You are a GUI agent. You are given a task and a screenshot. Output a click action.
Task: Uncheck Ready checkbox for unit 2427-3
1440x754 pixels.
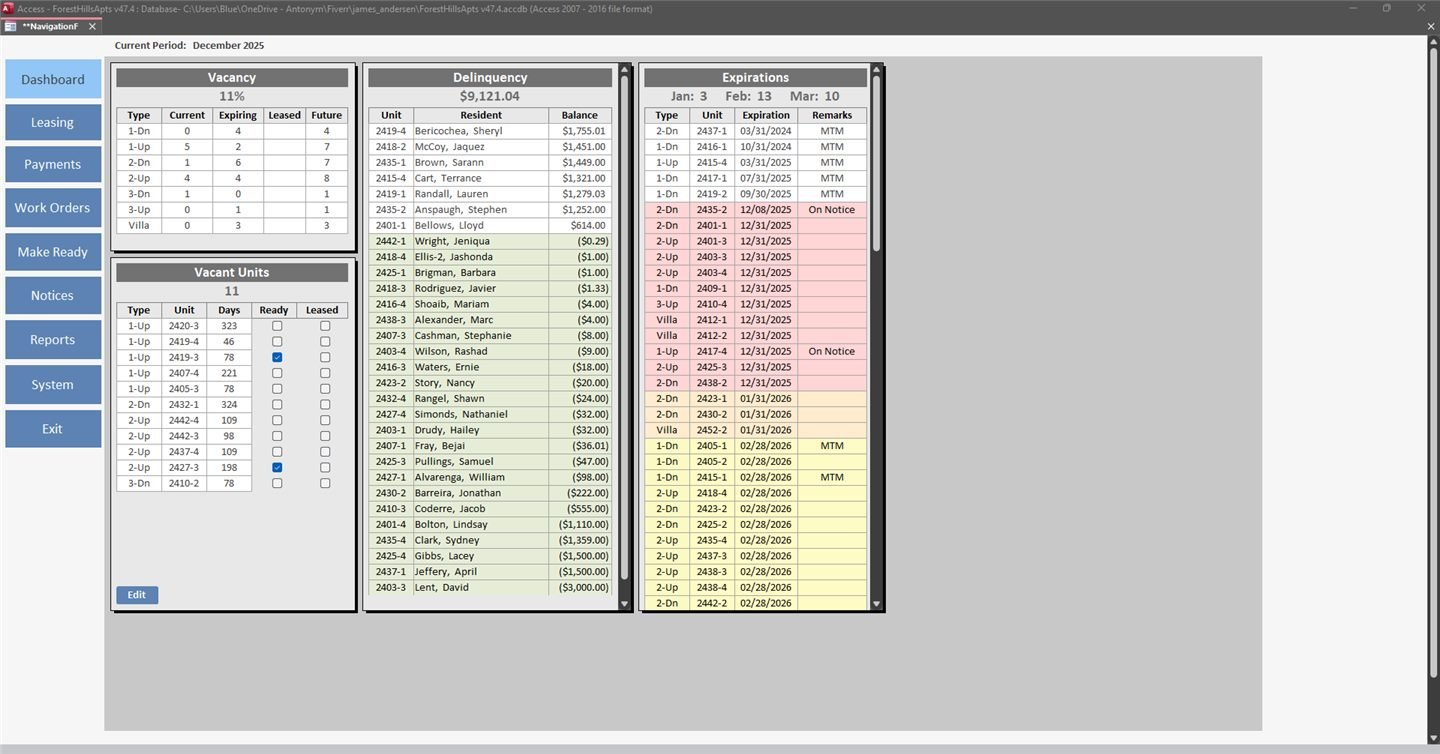point(277,467)
